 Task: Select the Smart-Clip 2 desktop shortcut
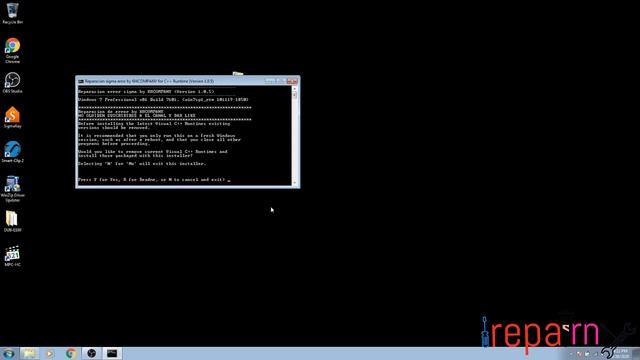12,152
